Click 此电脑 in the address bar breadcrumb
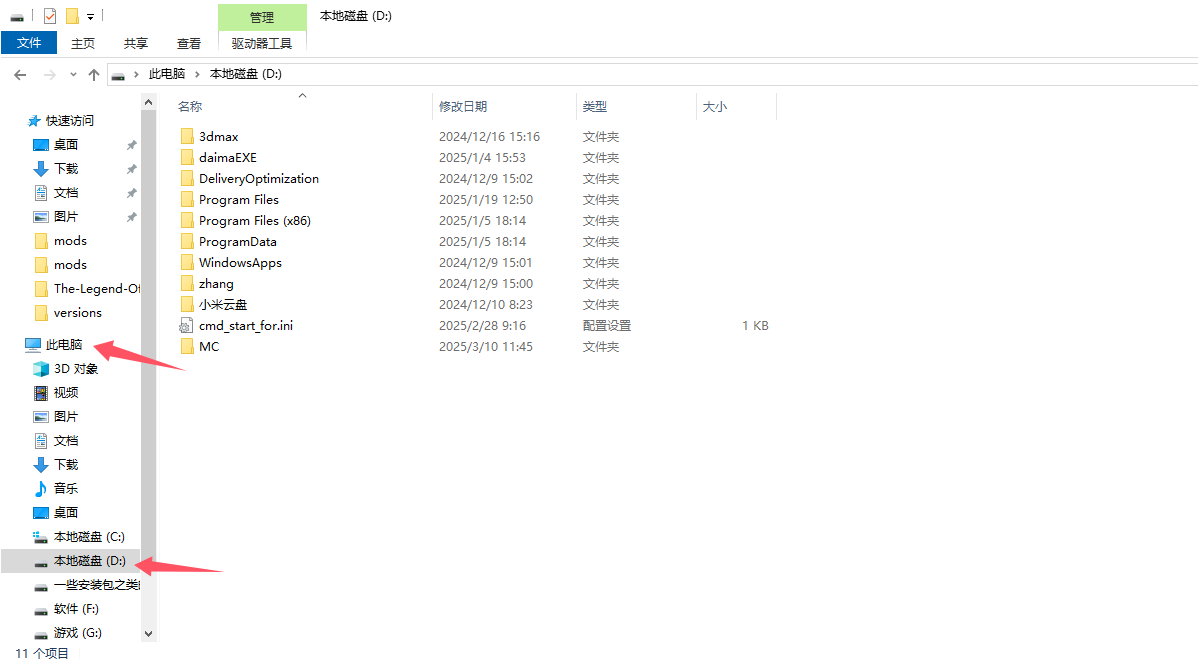The height and width of the screenshot is (666, 1198). (167, 75)
